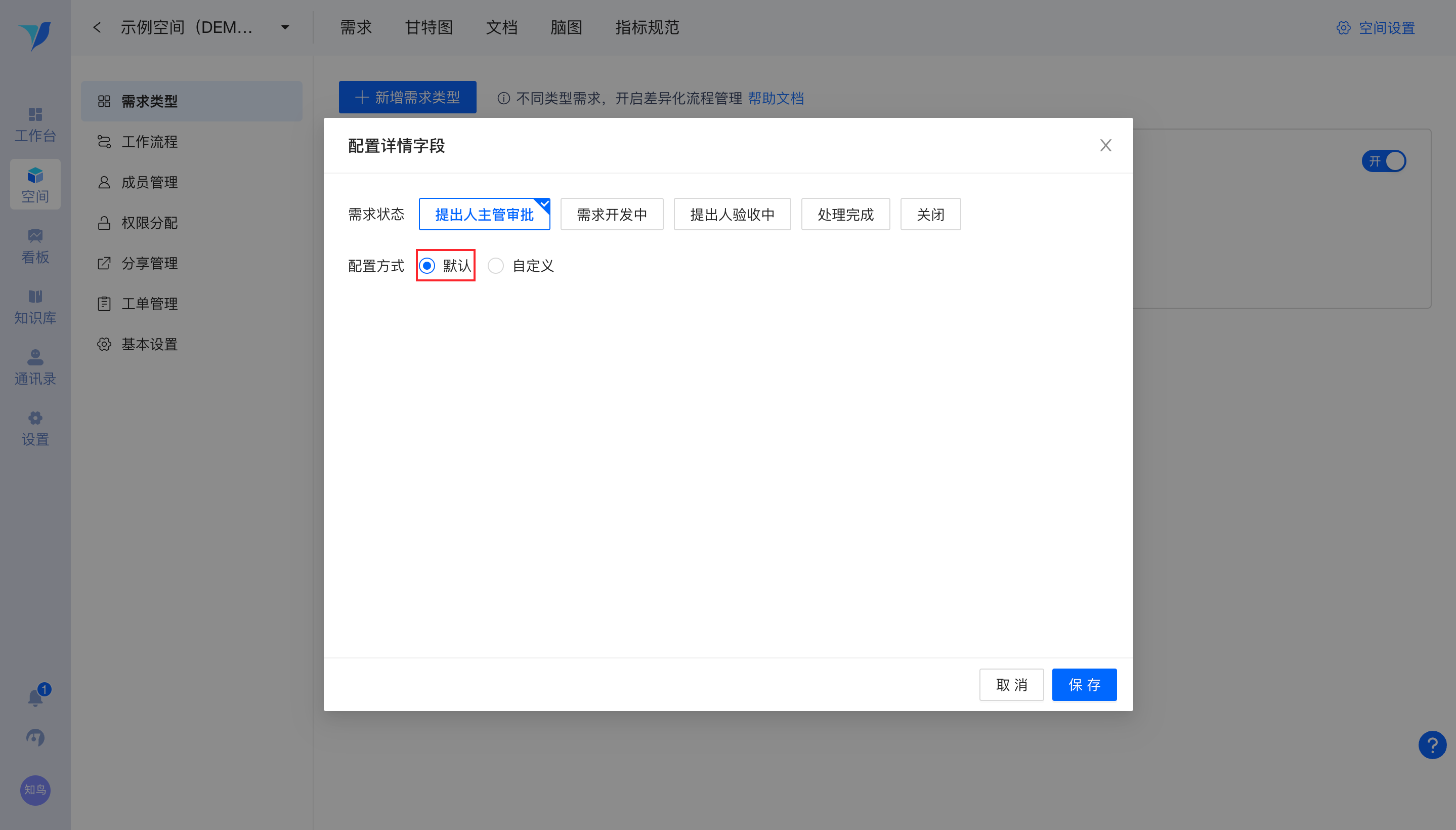Close the 配置详情字段 dialog

coord(1105,145)
